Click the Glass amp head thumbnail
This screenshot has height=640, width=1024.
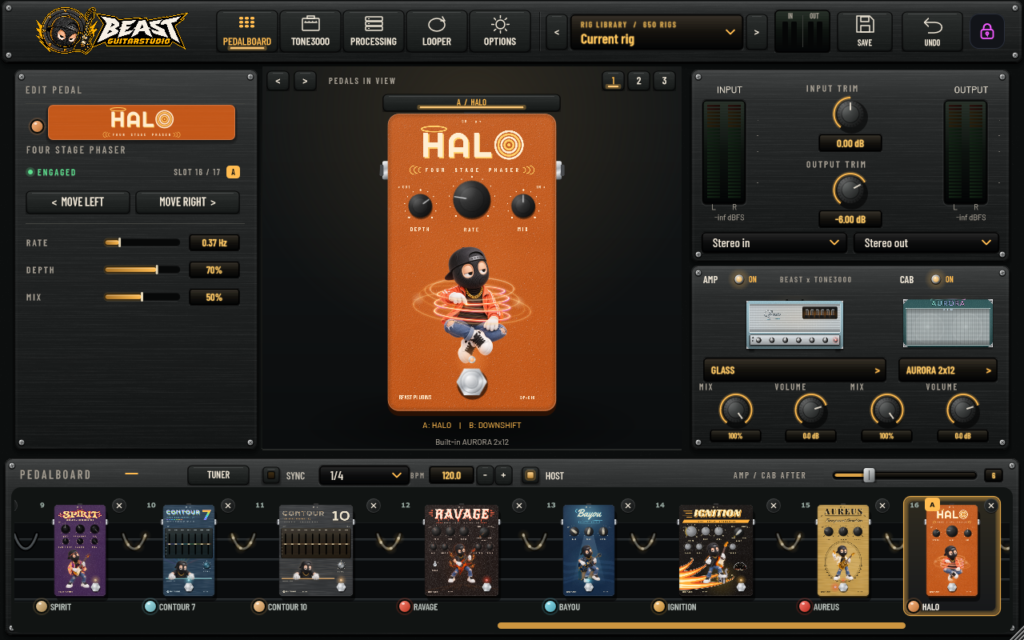[794, 325]
